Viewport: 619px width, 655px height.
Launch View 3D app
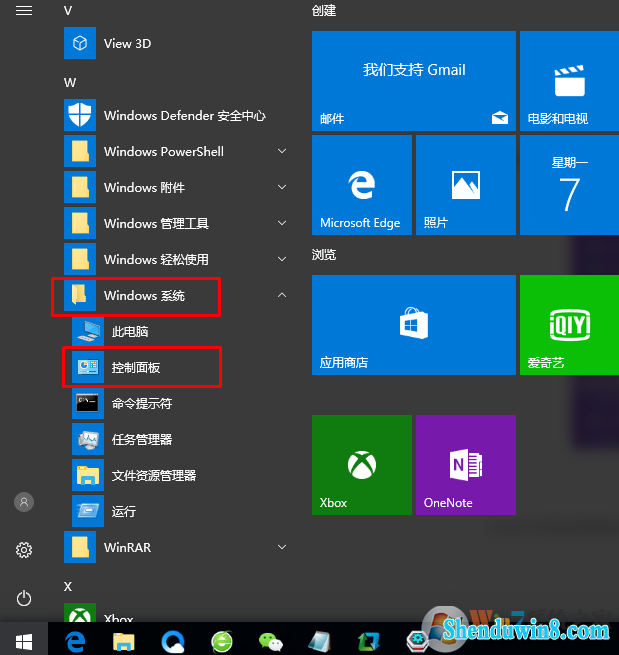[175, 43]
